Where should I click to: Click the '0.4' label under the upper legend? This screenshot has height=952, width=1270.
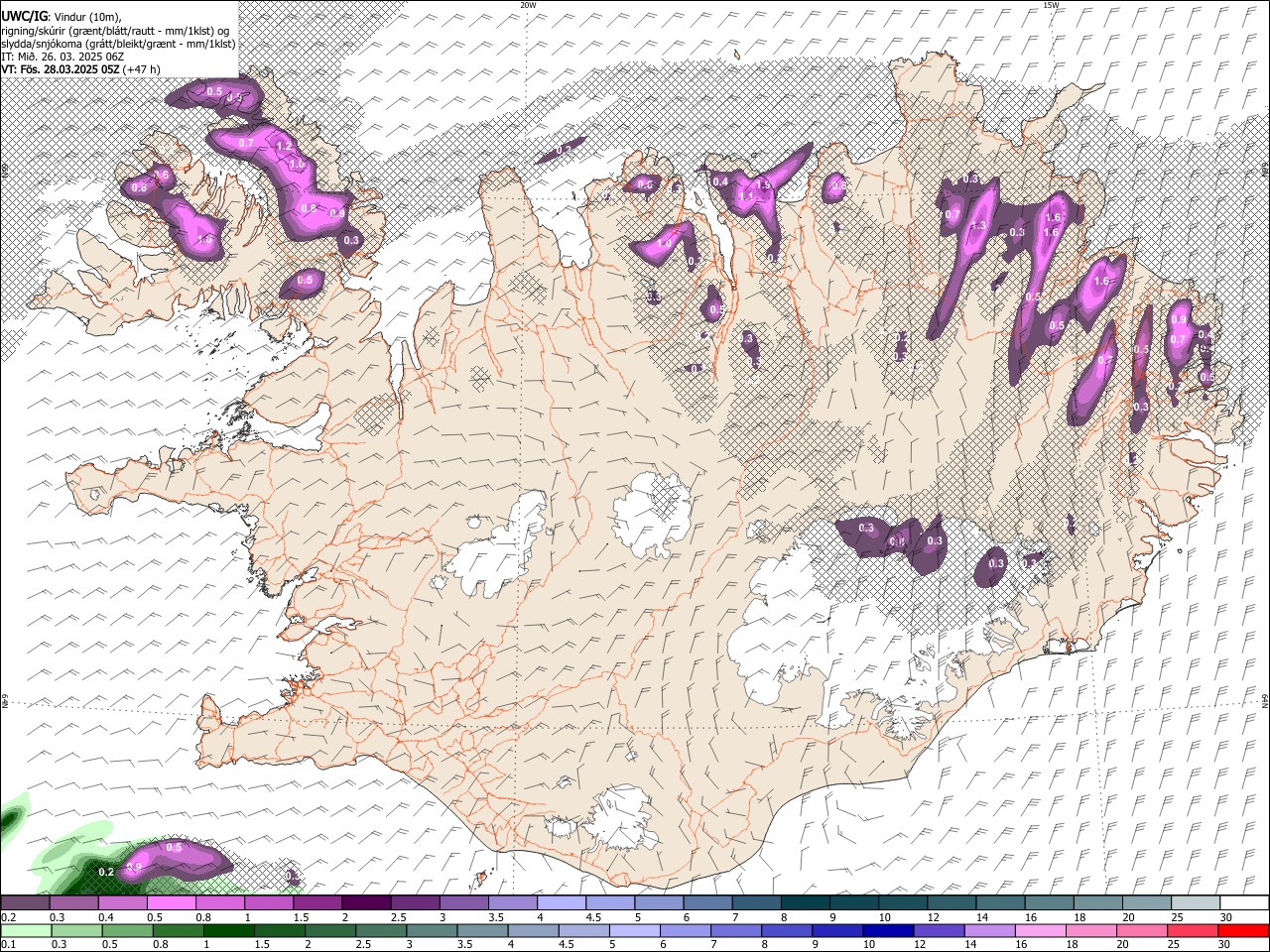106,917
